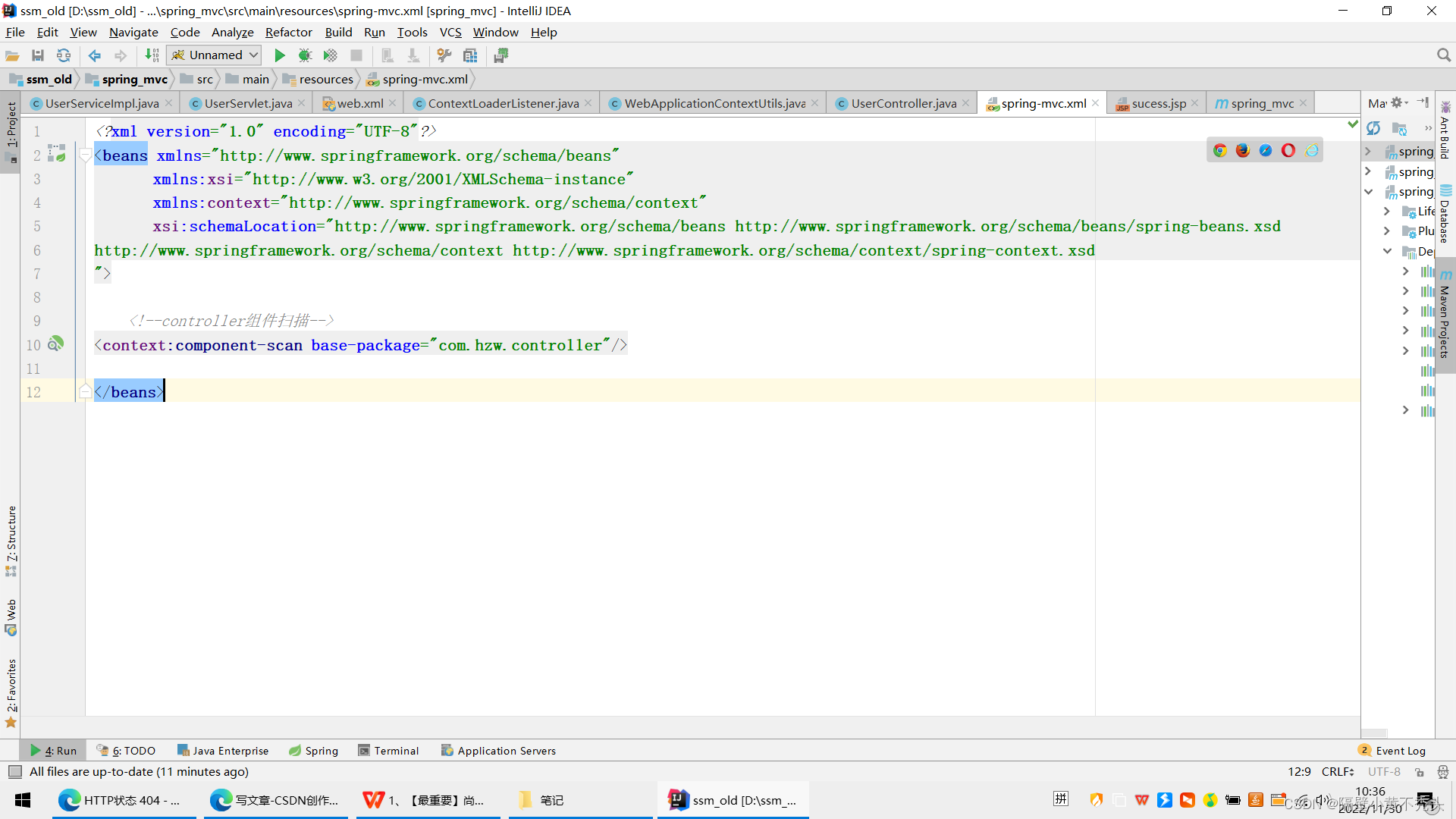The width and height of the screenshot is (1456, 819).
Task: Click the CRLF line separator indicator
Action: coord(1338,771)
